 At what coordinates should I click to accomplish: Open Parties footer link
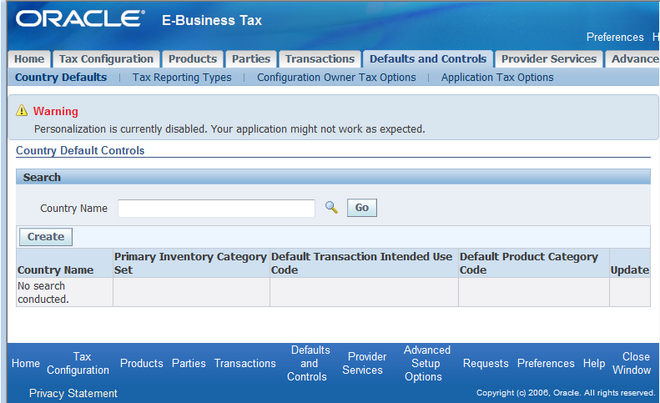click(189, 363)
